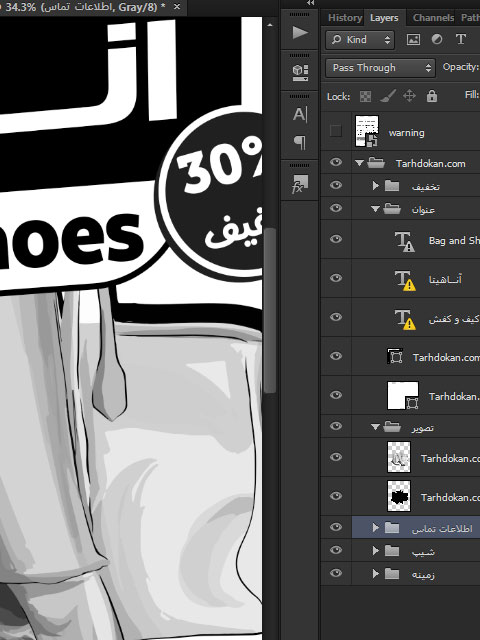Expand the اطلاعات تماس group arrow

pos(376,528)
